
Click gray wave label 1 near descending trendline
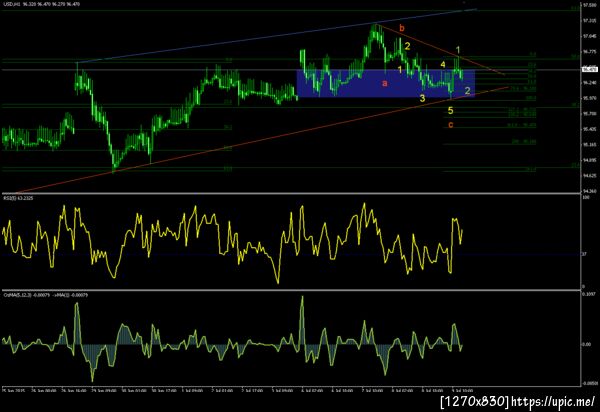pos(458,50)
